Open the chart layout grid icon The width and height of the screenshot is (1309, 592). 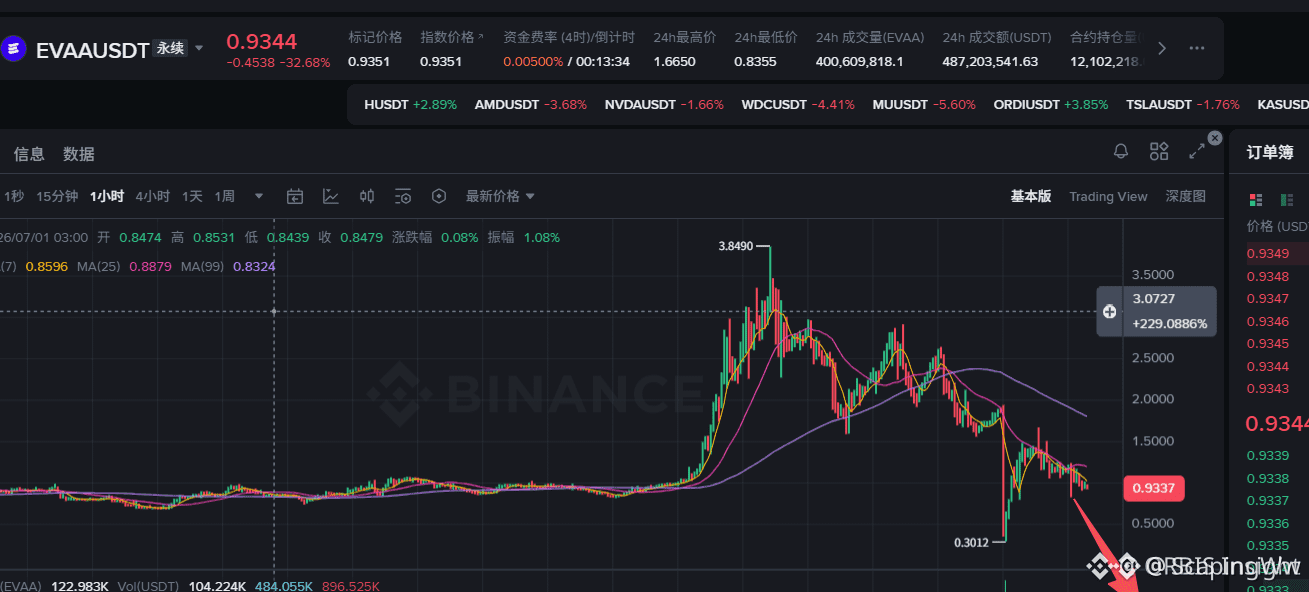(x=1159, y=152)
